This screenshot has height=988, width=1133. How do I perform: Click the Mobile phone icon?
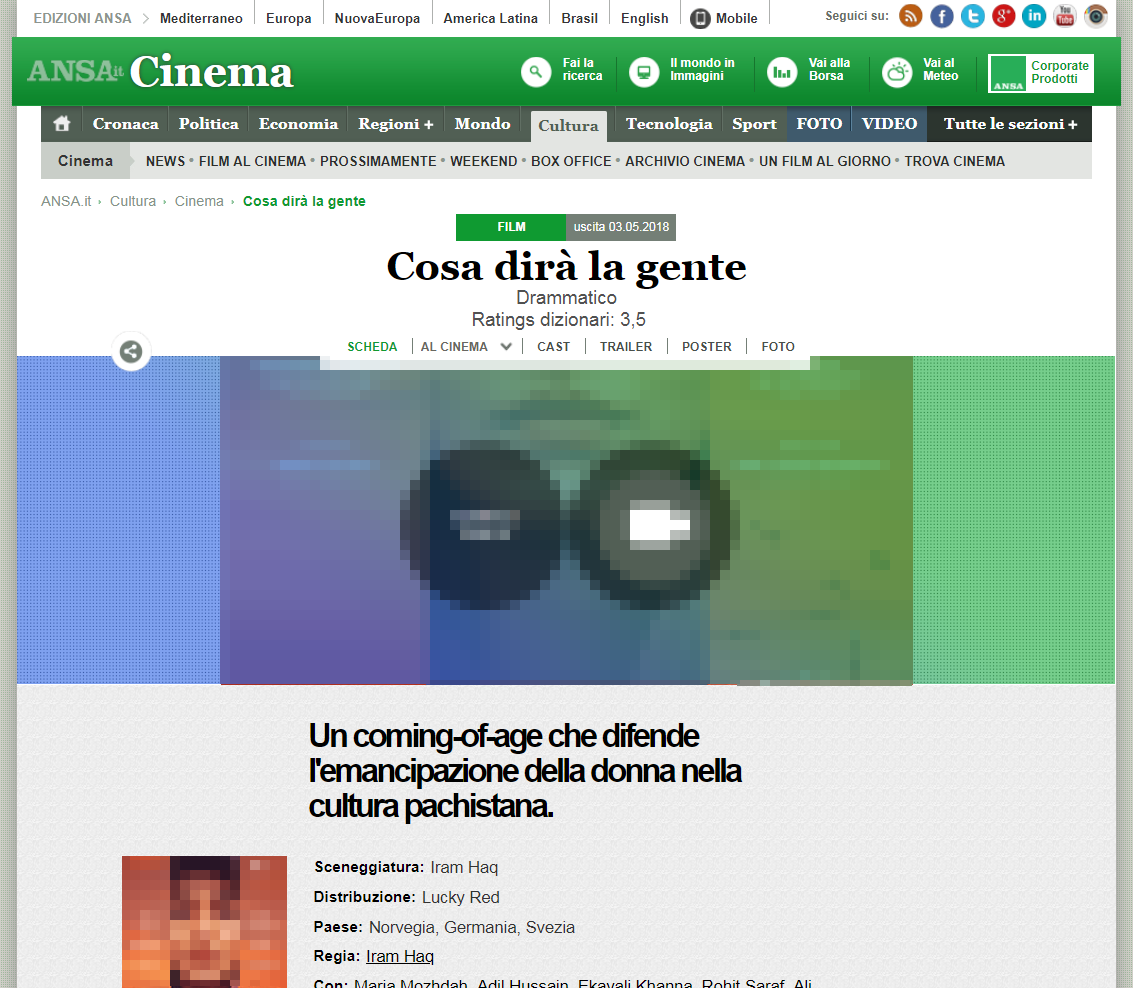coord(699,18)
